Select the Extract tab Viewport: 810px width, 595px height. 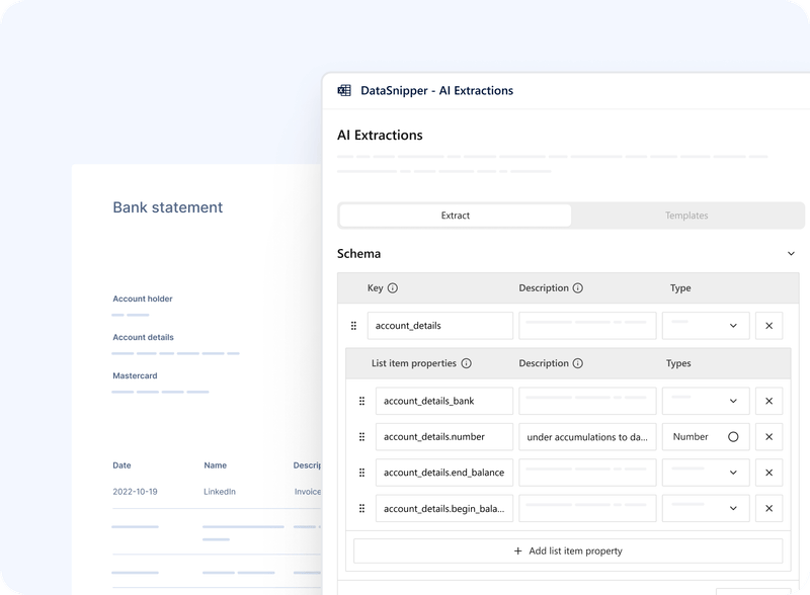click(455, 216)
